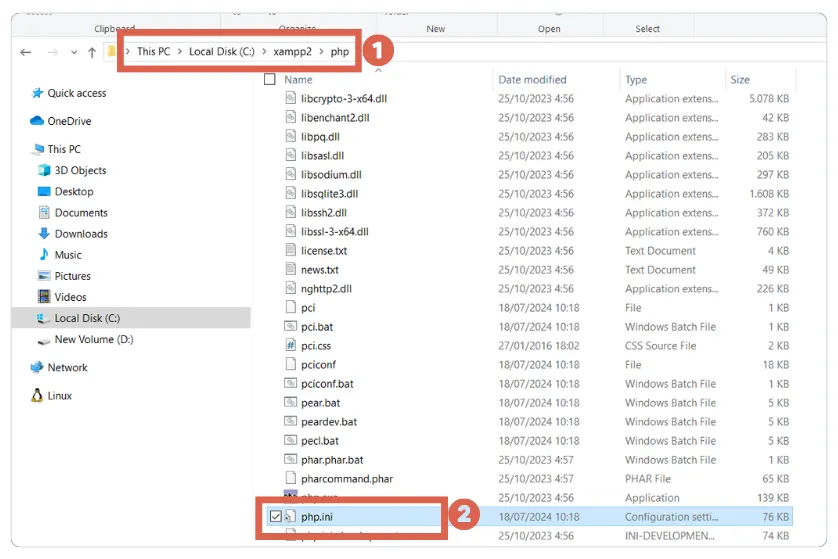Select Local Disk (C:) in the address breadcrumb
Viewport: 838px width, 559px height.
coord(222,51)
